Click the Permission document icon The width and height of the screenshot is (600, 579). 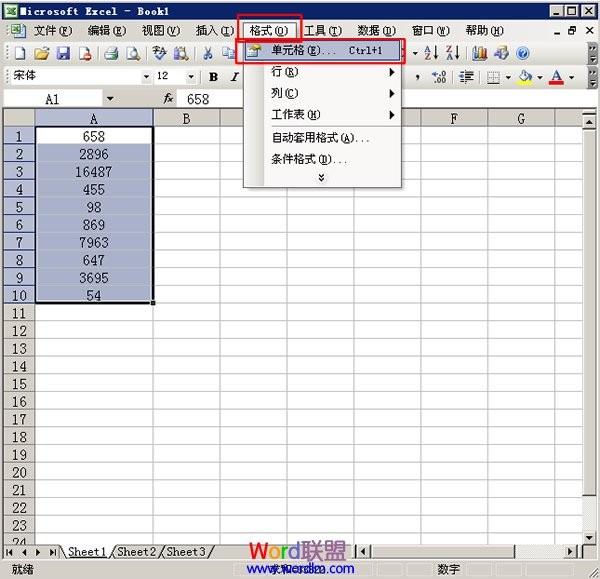tap(85, 53)
